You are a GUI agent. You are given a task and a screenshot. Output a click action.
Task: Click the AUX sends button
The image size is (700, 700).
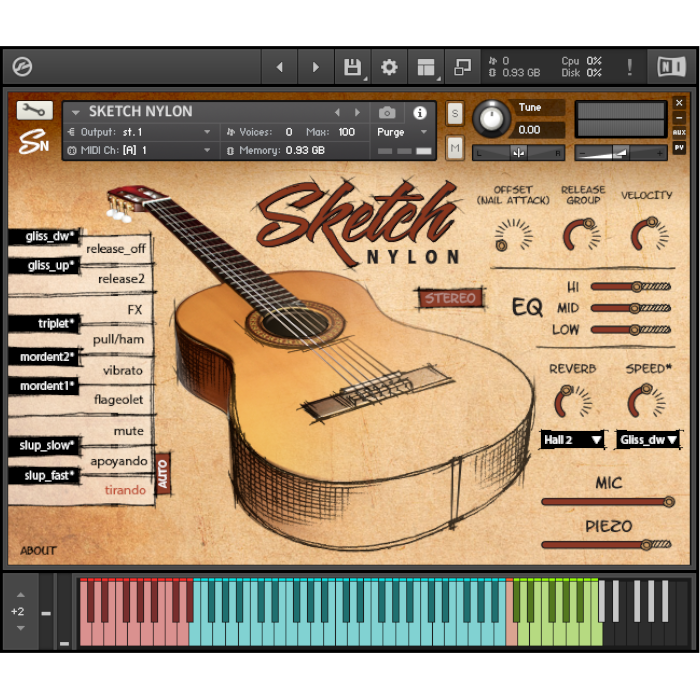(x=679, y=133)
